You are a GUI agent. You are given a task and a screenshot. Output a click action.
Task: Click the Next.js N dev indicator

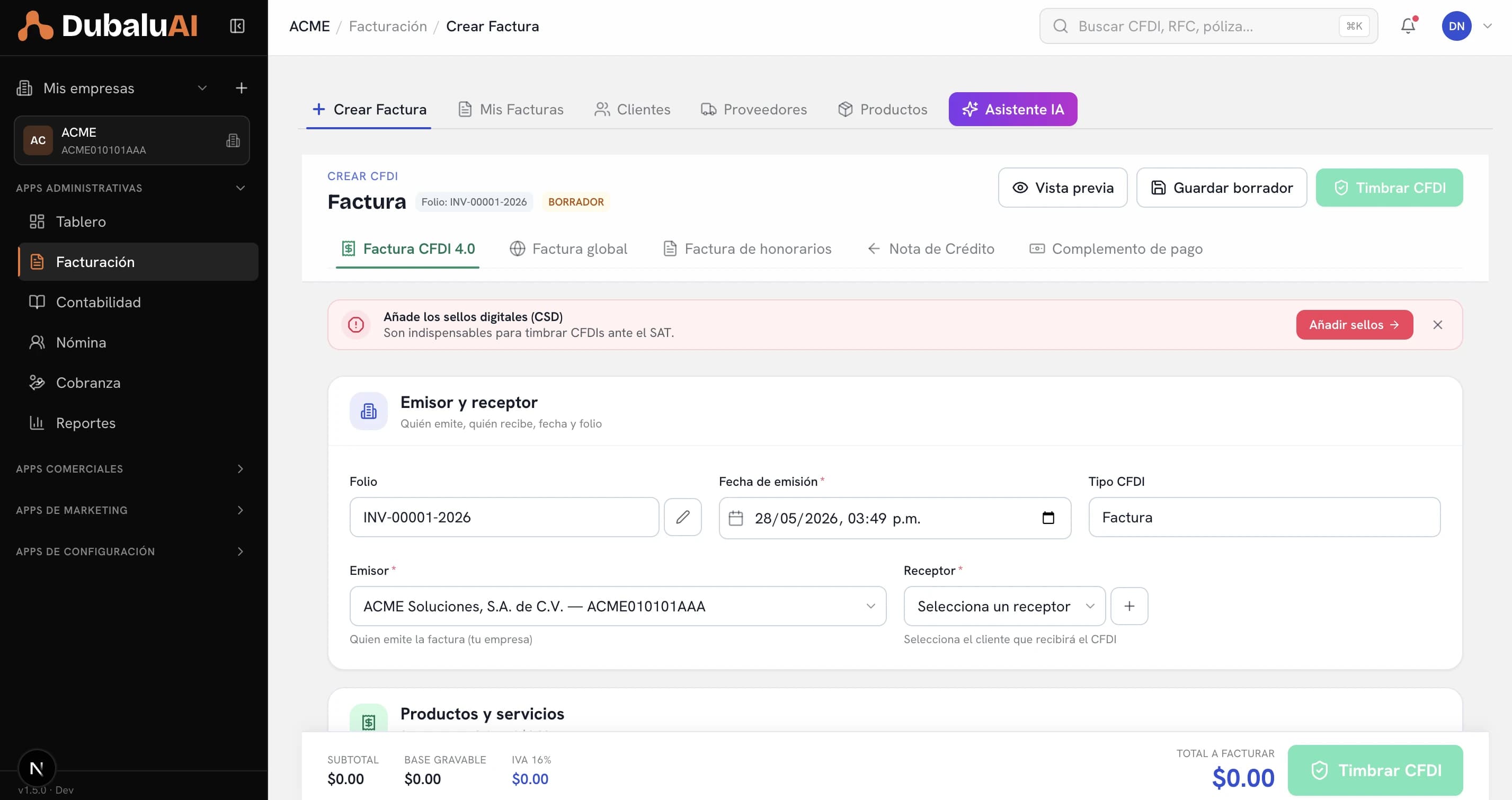point(37,768)
